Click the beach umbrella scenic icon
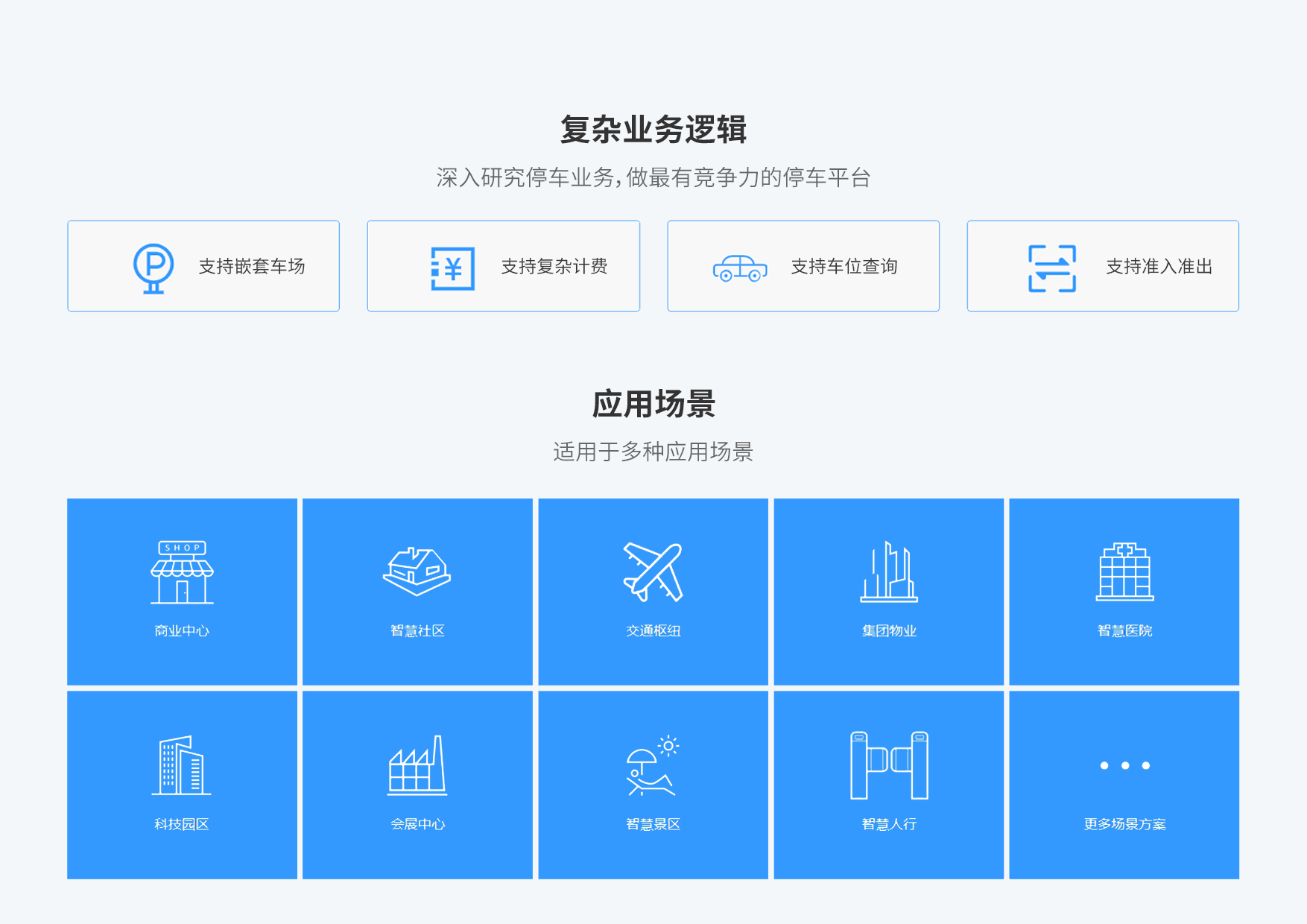 (653, 765)
